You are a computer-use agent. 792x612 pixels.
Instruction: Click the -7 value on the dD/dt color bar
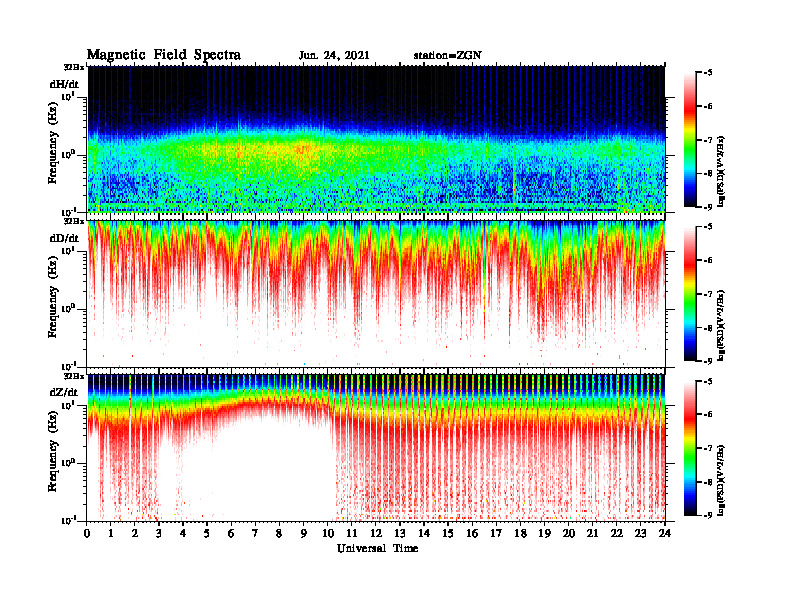[708, 294]
